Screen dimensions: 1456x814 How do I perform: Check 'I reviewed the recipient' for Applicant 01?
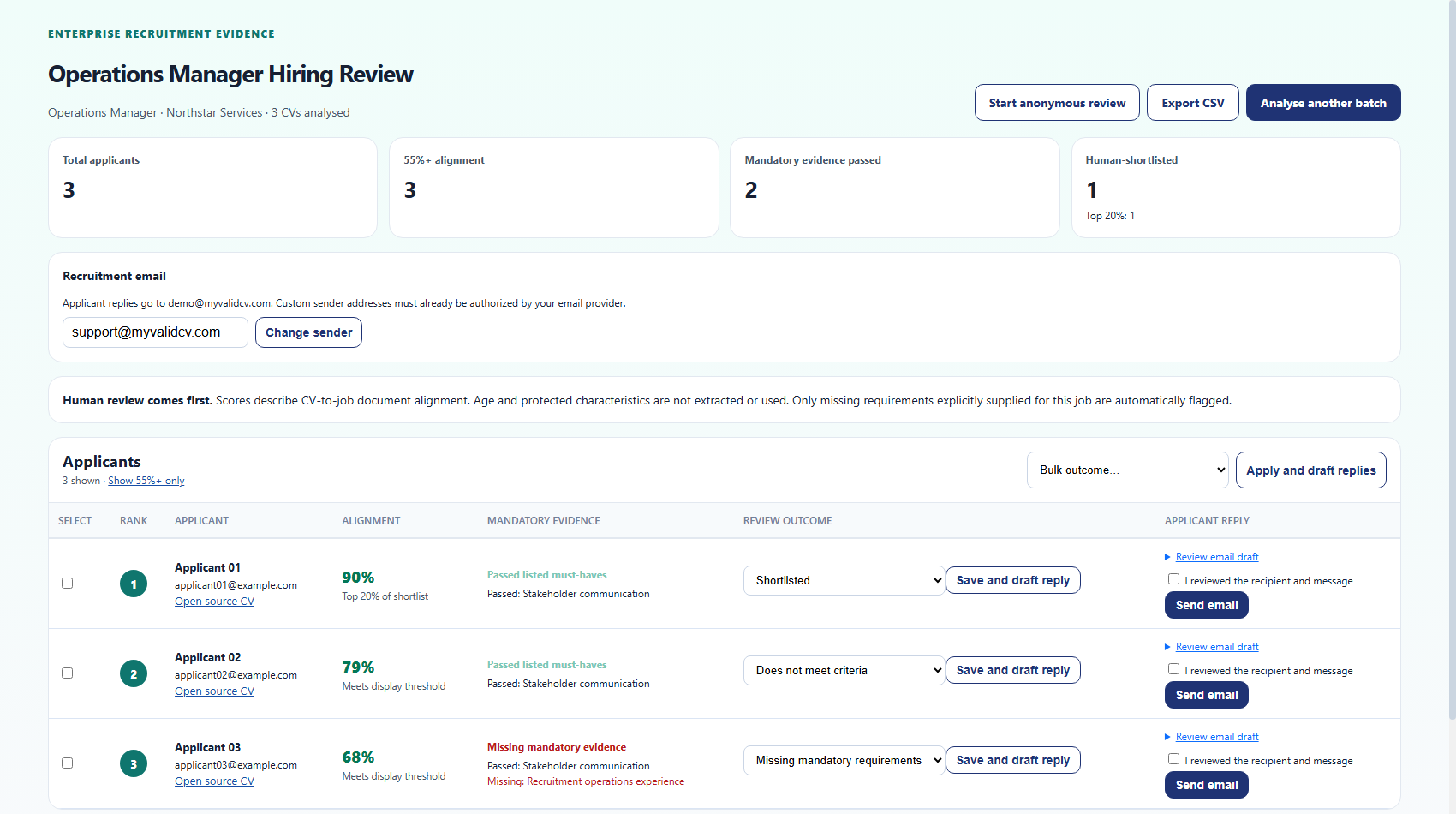click(x=1173, y=579)
